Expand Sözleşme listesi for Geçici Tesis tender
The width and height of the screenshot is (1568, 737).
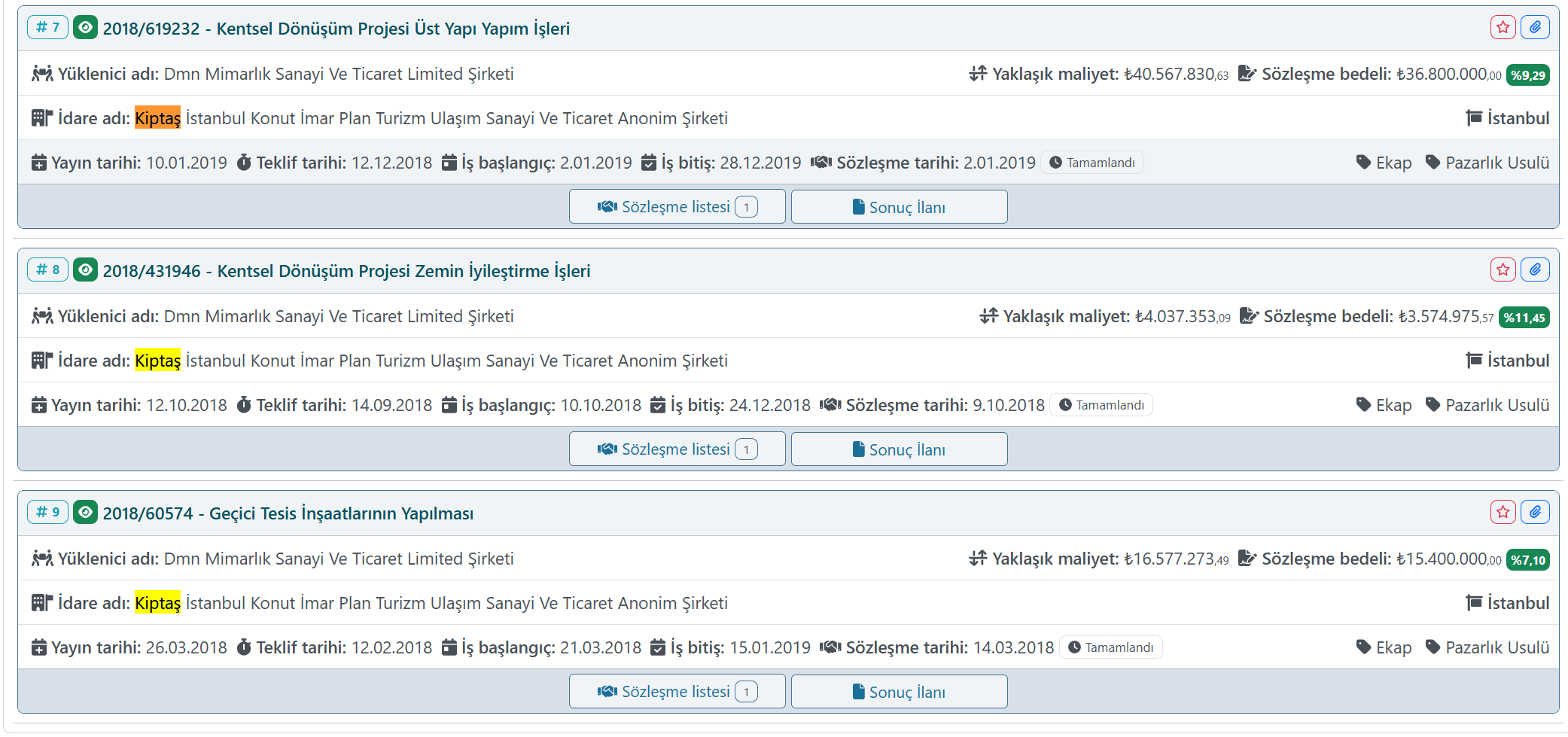(677, 692)
